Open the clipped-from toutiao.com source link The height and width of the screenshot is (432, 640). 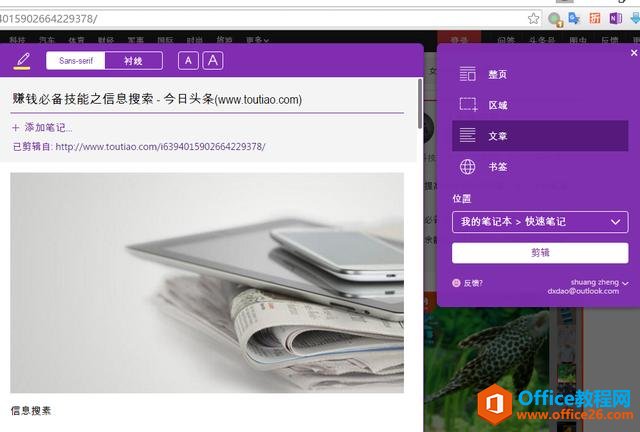point(160,147)
